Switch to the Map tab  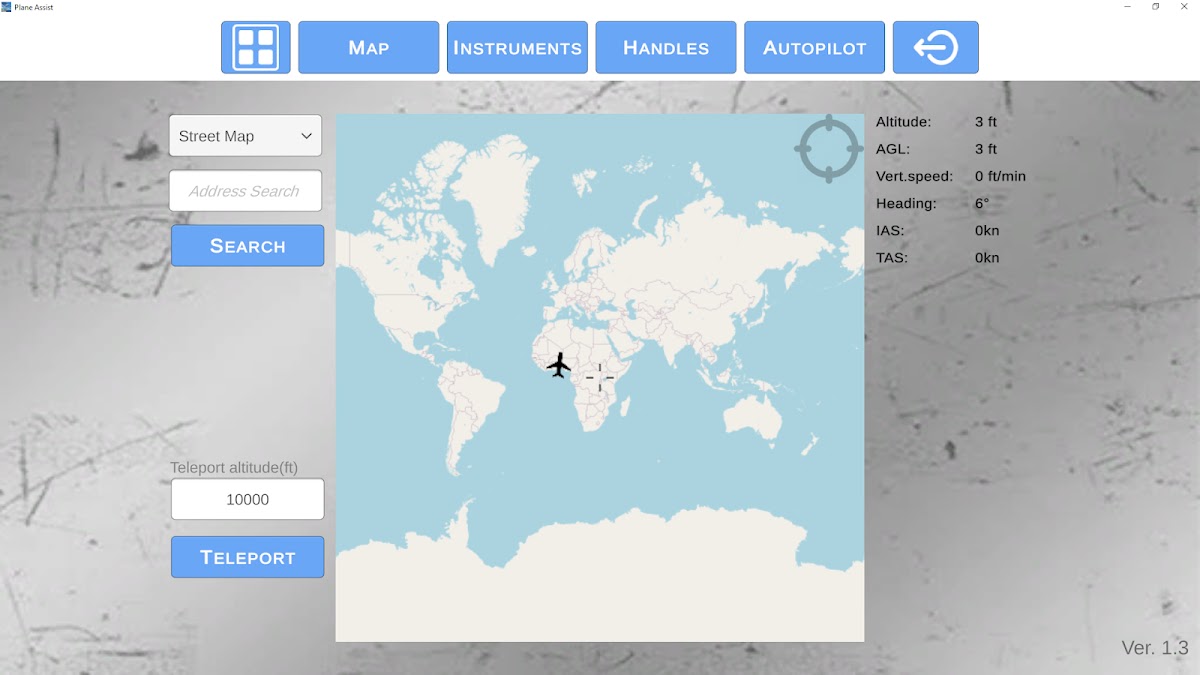pos(368,47)
